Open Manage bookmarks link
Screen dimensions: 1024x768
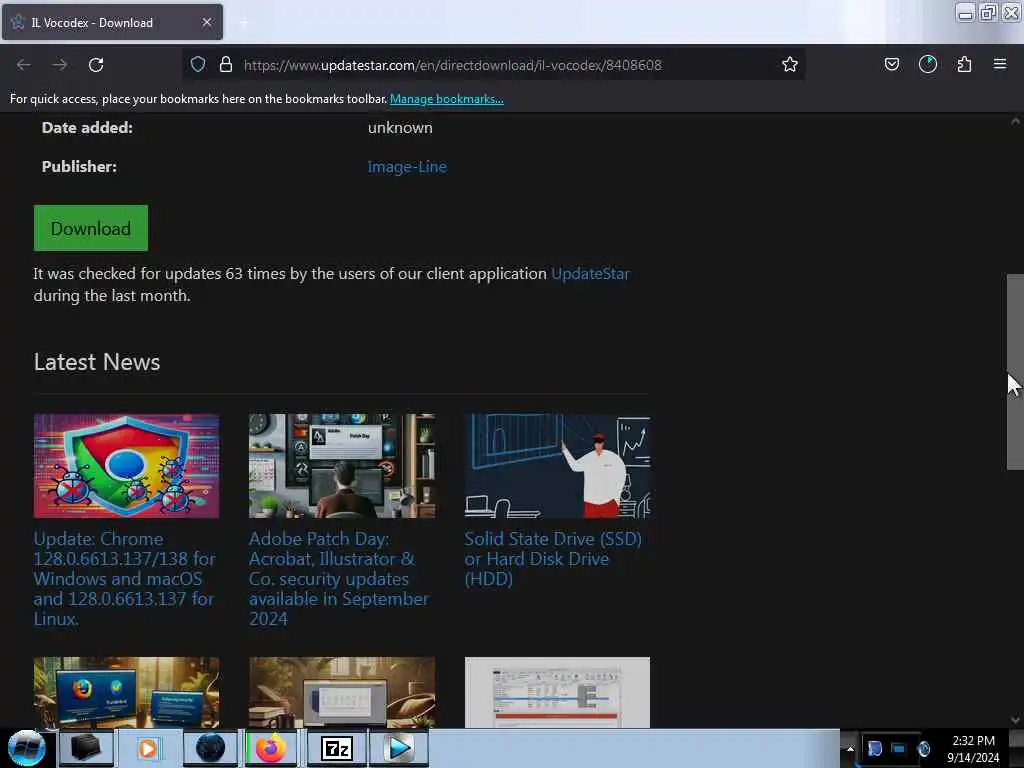(x=447, y=99)
